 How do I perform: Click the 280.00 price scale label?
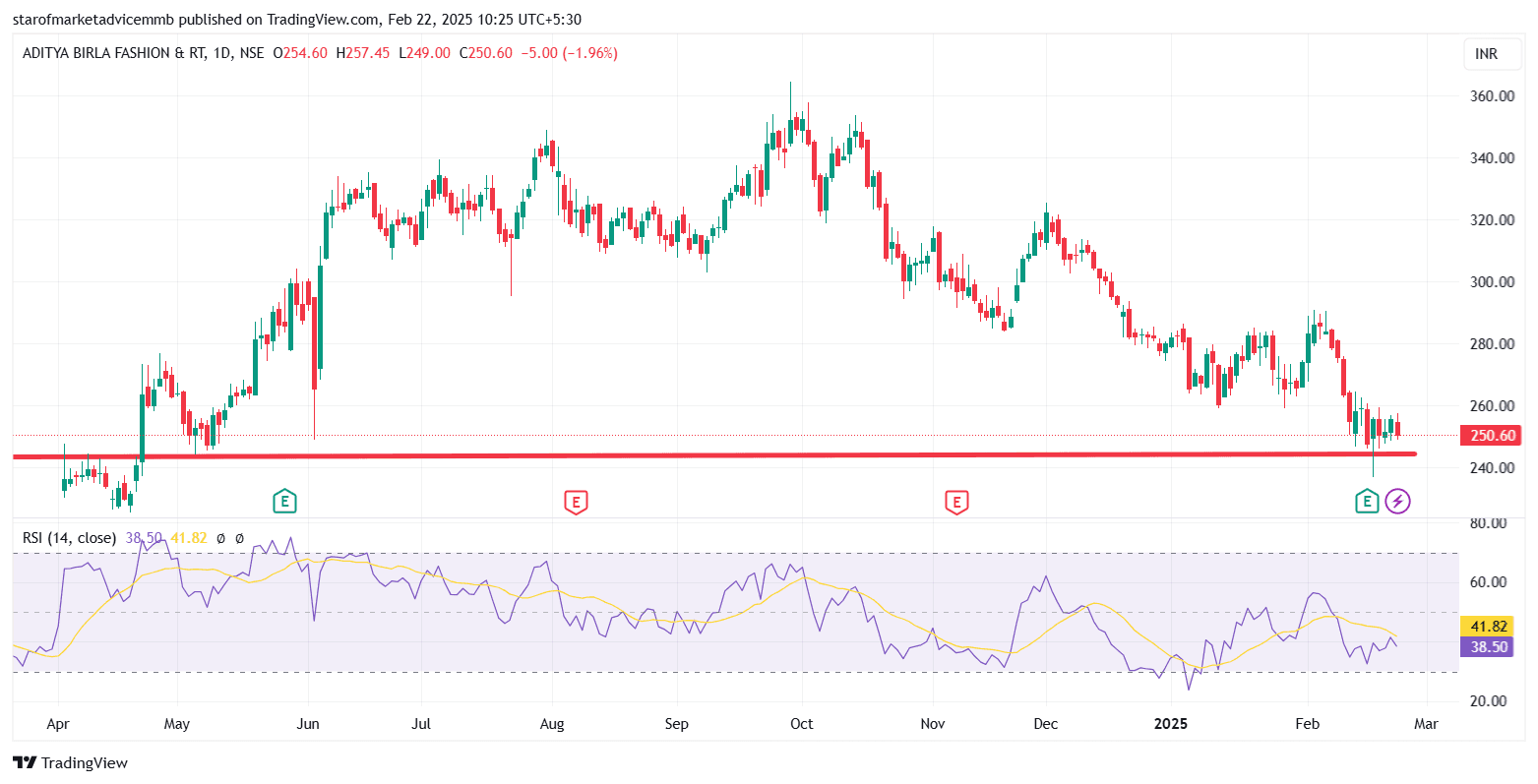[1492, 344]
